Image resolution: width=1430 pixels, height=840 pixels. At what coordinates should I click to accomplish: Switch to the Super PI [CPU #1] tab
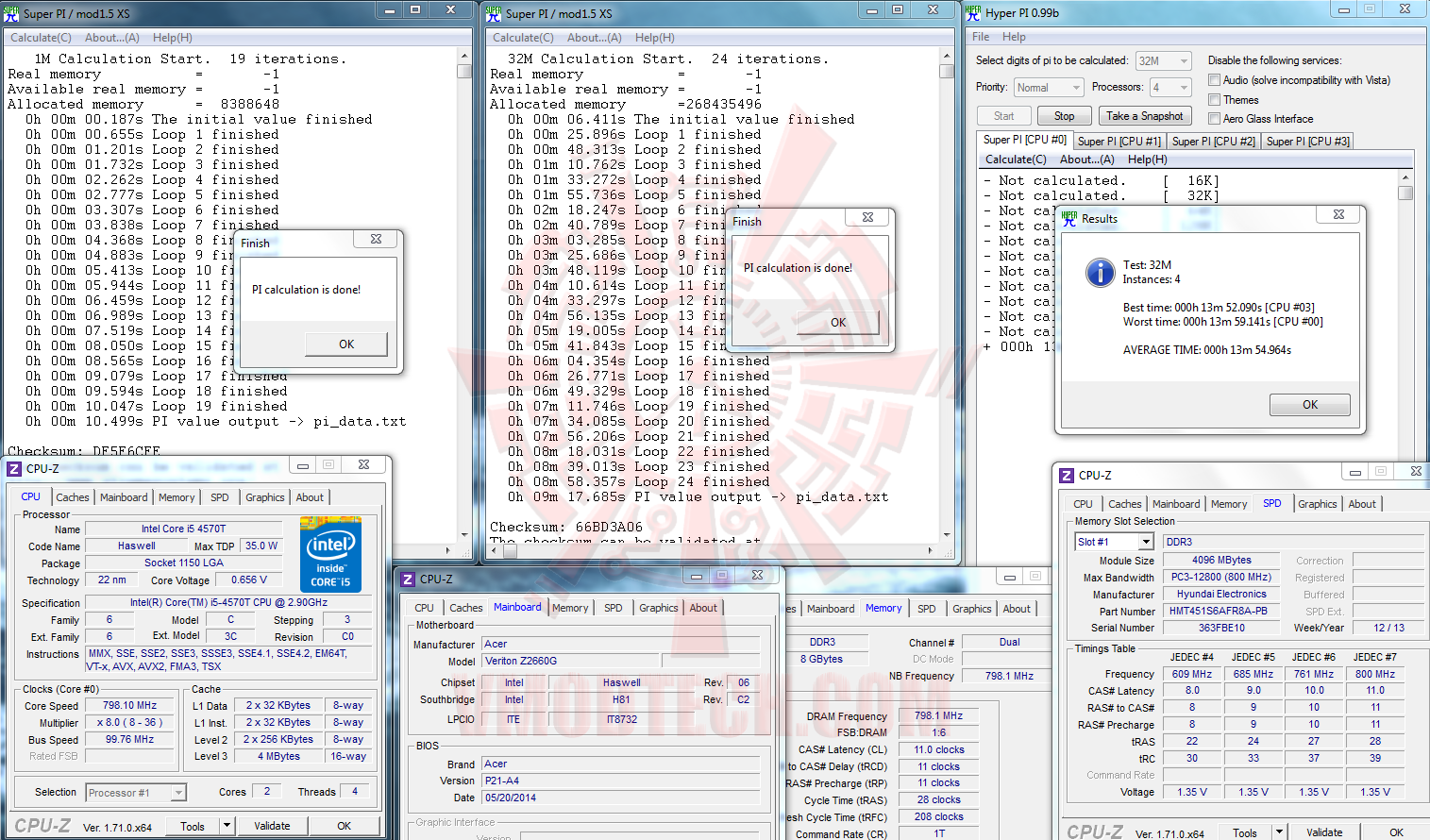pyautogui.click(x=1119, y=142)
